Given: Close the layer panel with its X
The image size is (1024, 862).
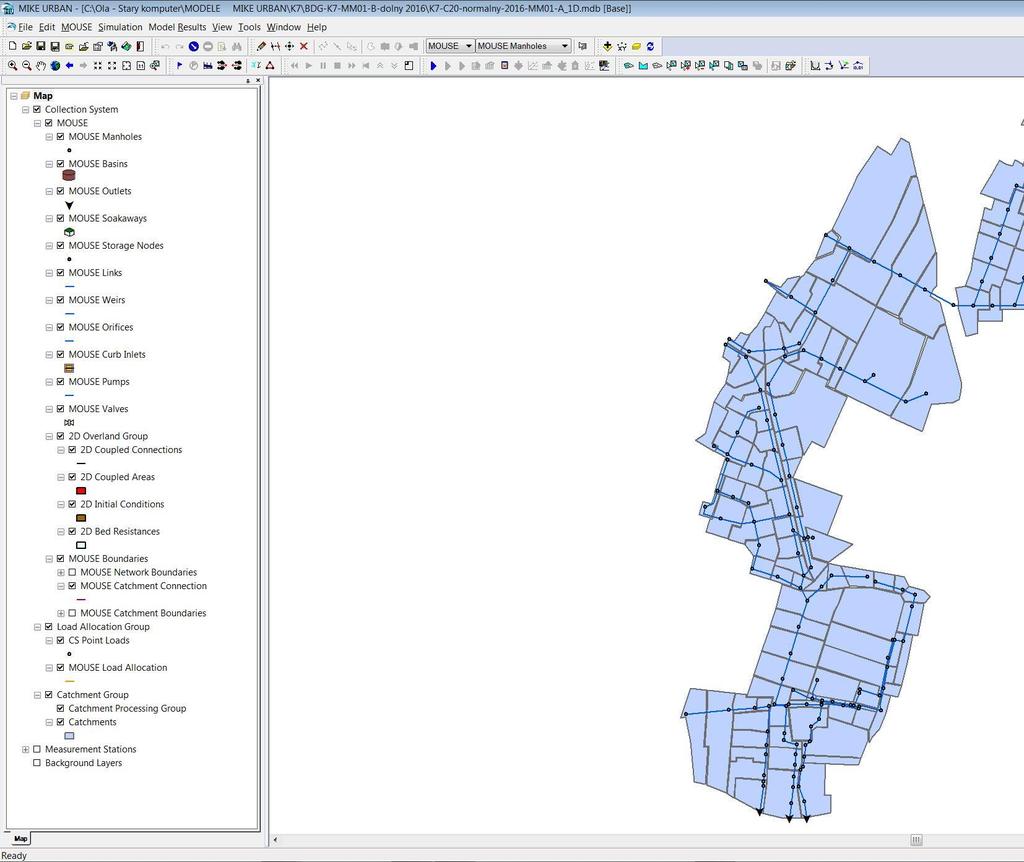Looking at the screenshot, I should pyautogui.click(x=258, y=80).
